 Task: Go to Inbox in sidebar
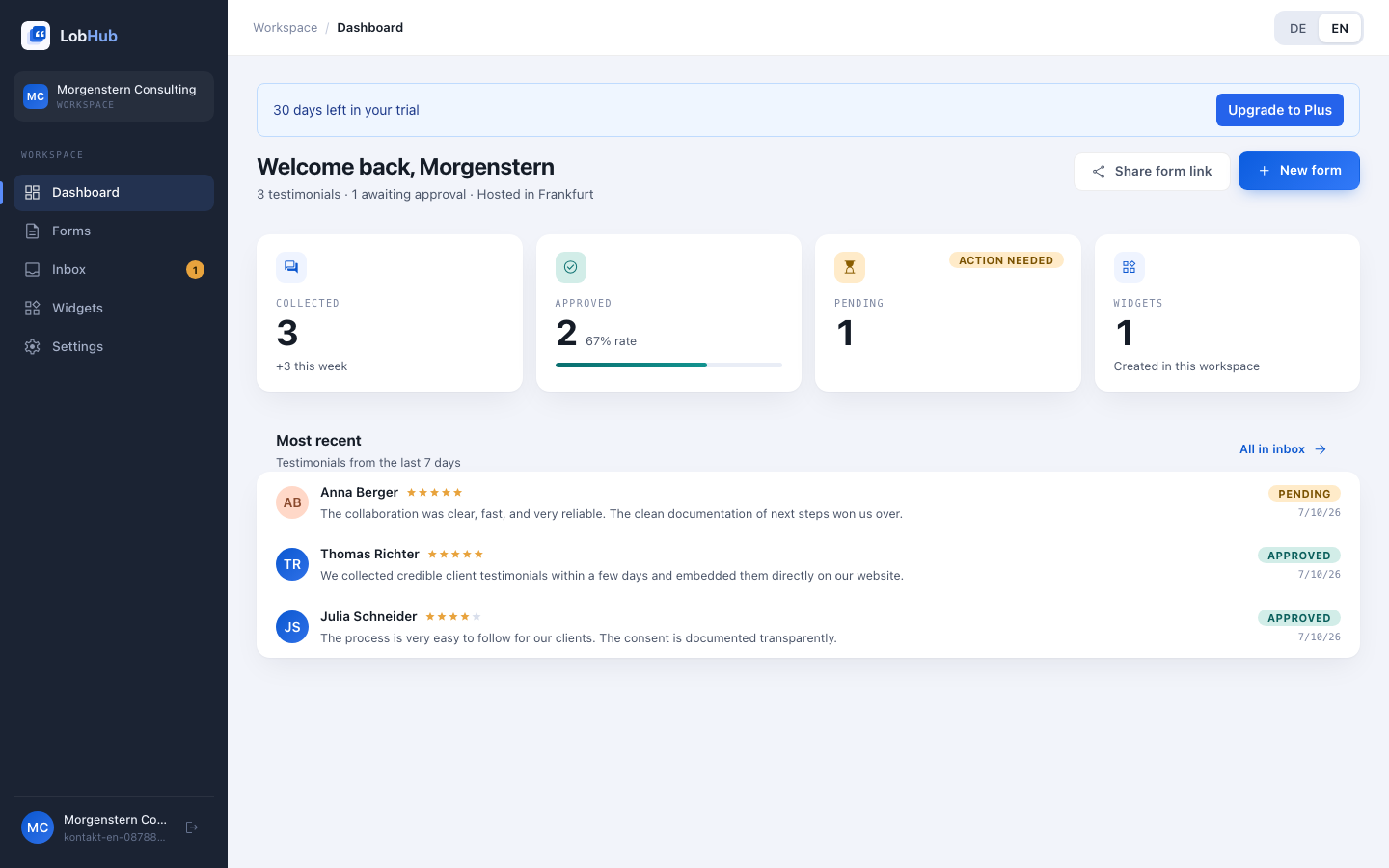[114, 270]
